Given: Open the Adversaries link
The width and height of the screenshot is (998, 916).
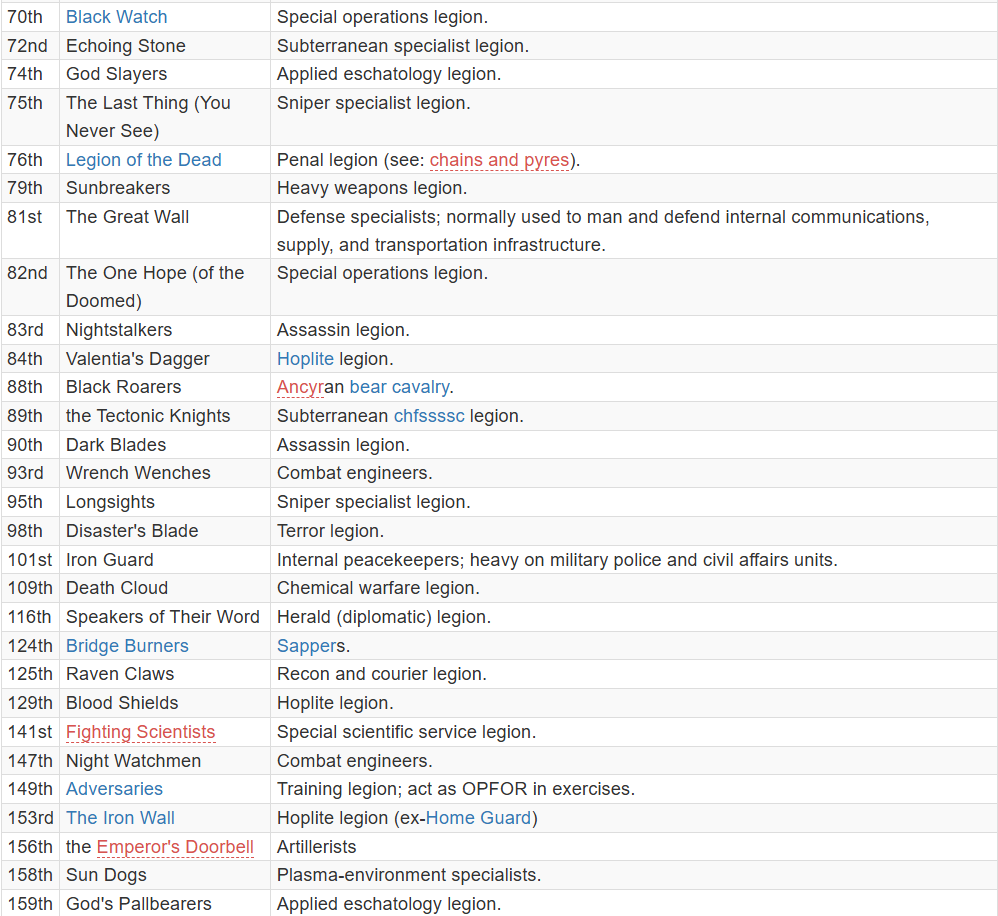Looking at the screenshot, I should tap(115, 789).
